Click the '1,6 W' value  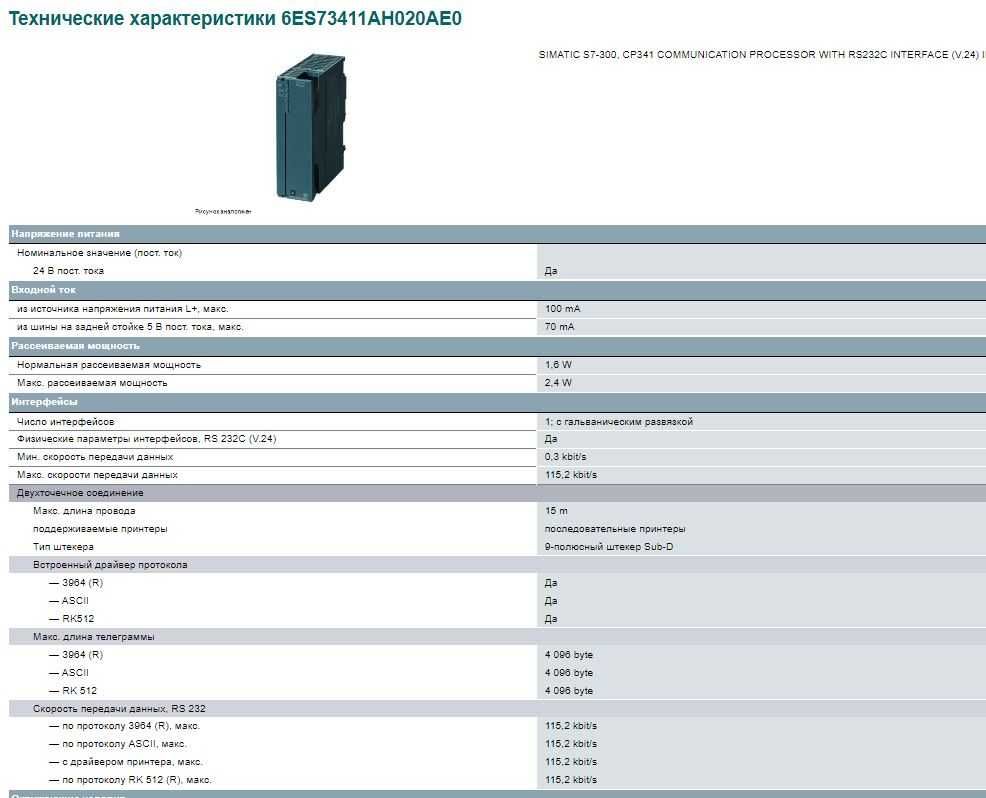558,365
